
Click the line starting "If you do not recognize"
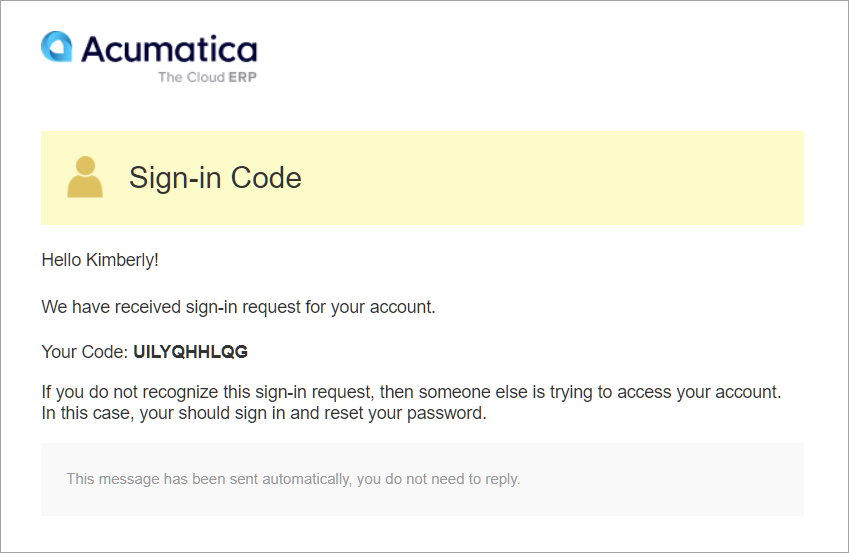(x=410, y=392)
